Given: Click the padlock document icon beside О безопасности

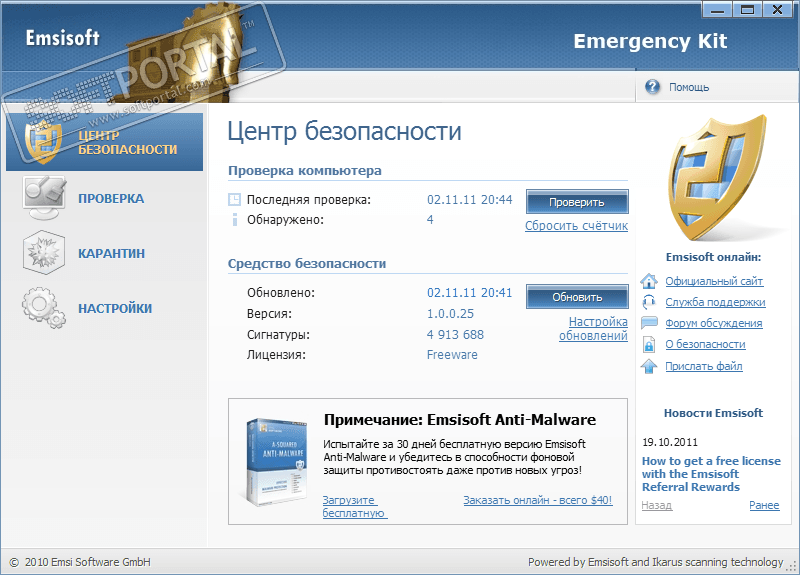Looking at the screenshot, I should [x=649, y=344].
